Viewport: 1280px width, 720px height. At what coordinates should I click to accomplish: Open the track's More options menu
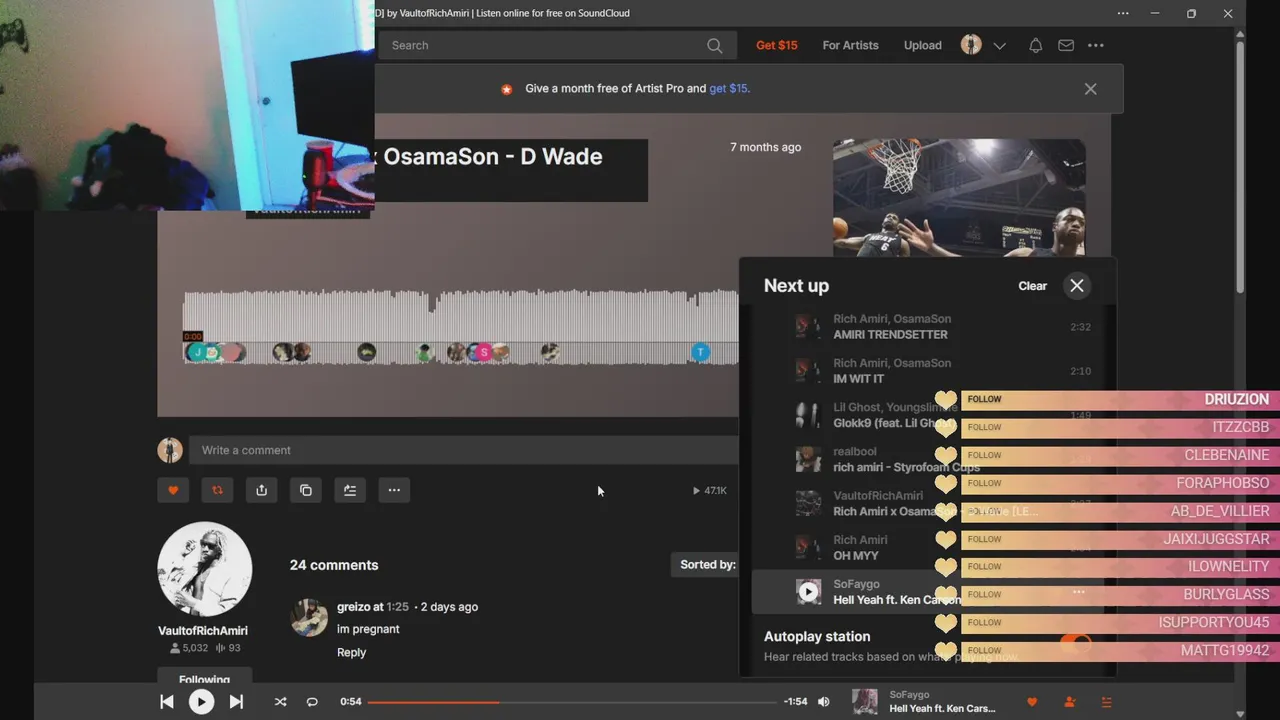(x=394, y=490)
